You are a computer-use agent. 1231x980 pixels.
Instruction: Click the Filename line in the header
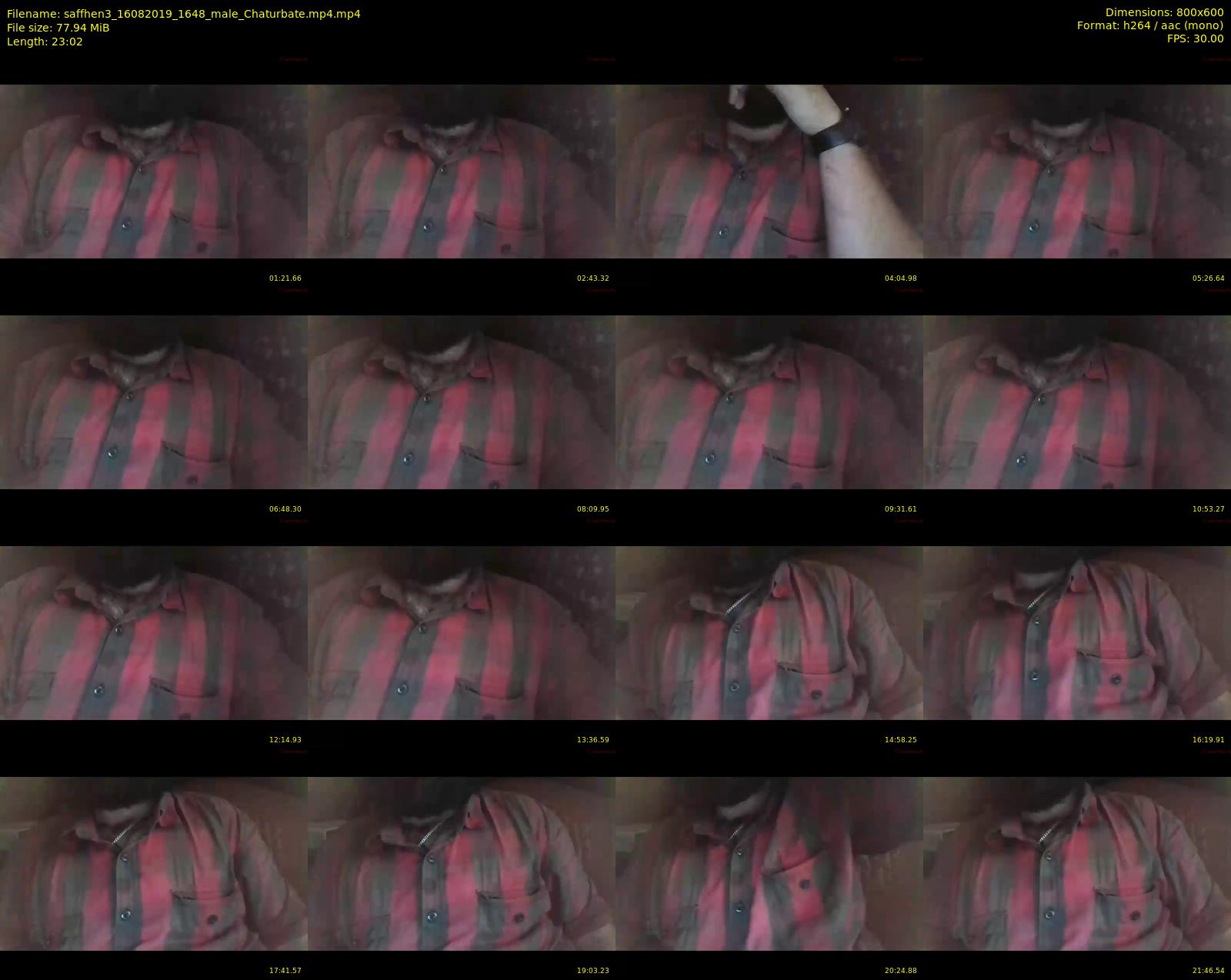183,14
